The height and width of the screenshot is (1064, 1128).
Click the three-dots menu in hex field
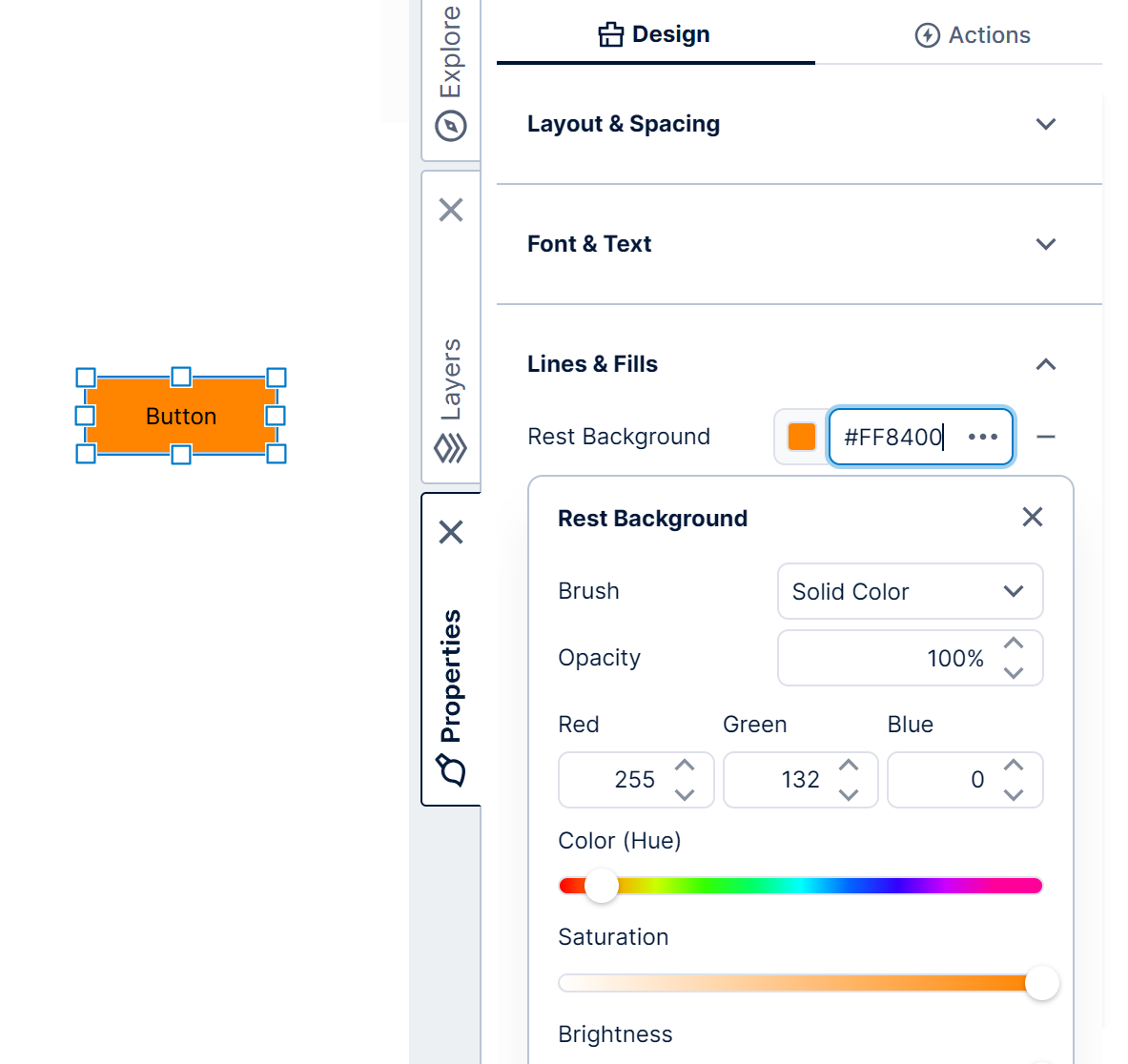tap(982, 437)
